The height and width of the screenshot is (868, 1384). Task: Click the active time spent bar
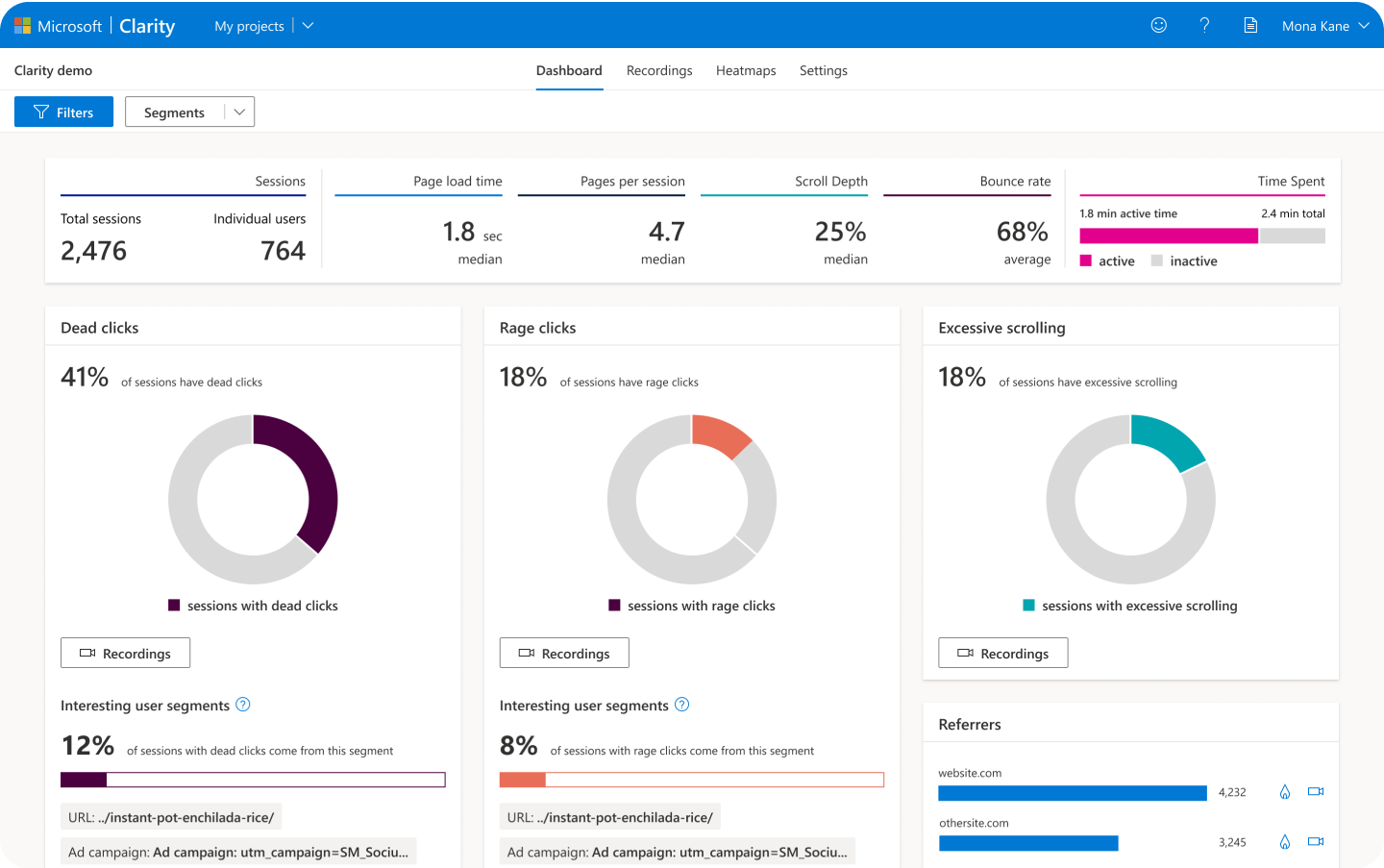[1168, 236]
